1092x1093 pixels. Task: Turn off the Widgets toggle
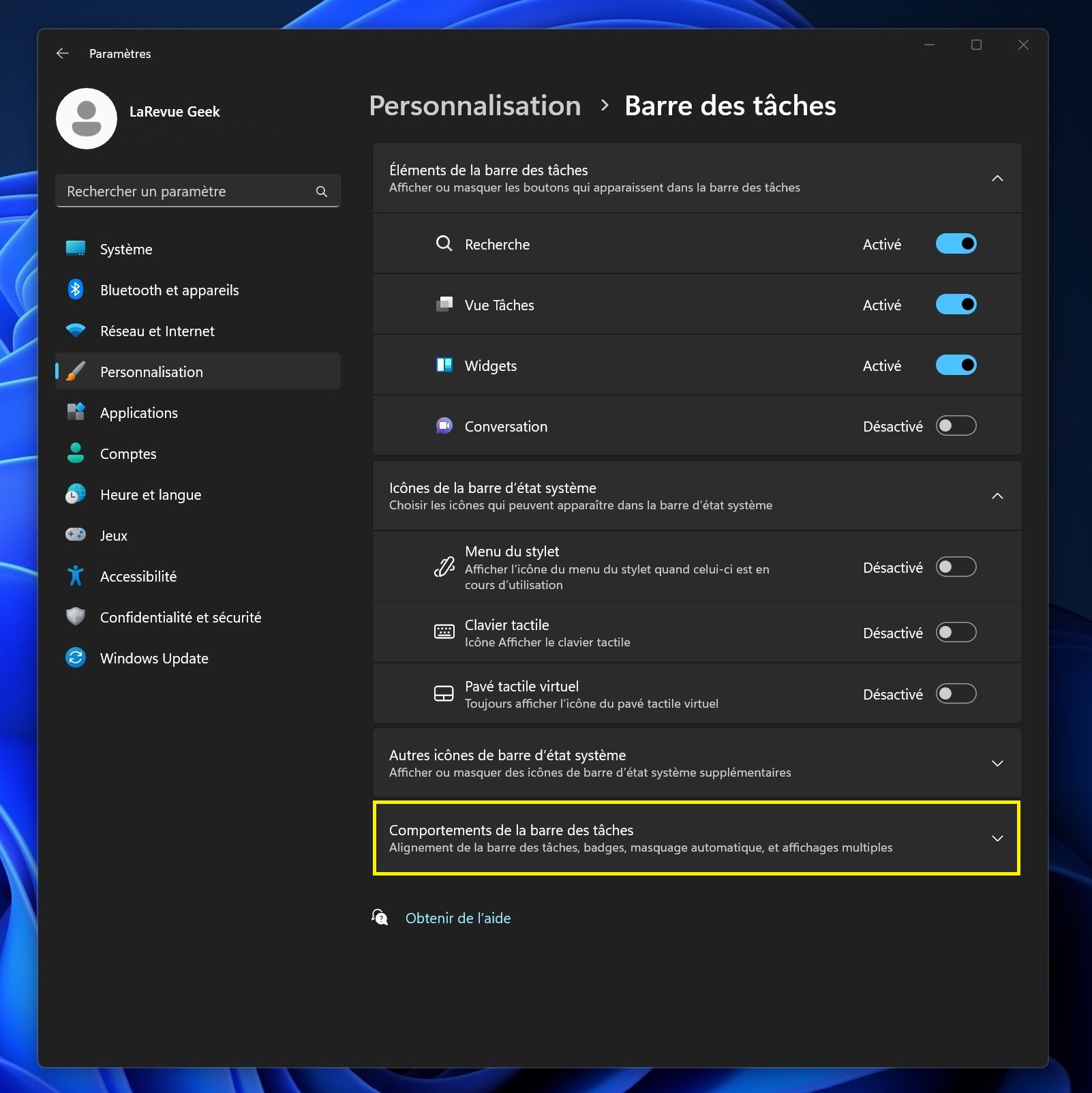tap(956, 365)
